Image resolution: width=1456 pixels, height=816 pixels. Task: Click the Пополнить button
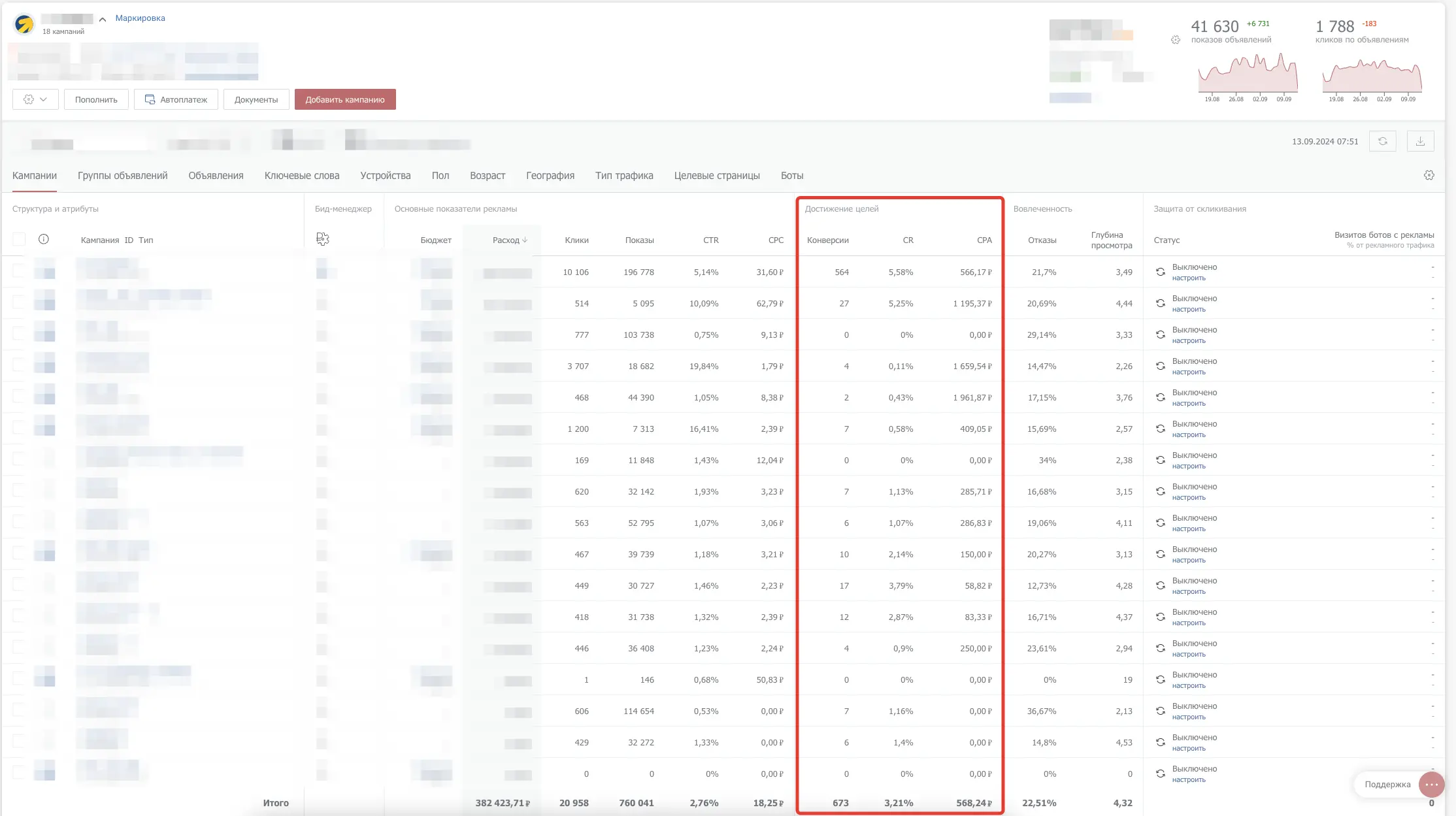pyautogui.click(x=96, y=99)
